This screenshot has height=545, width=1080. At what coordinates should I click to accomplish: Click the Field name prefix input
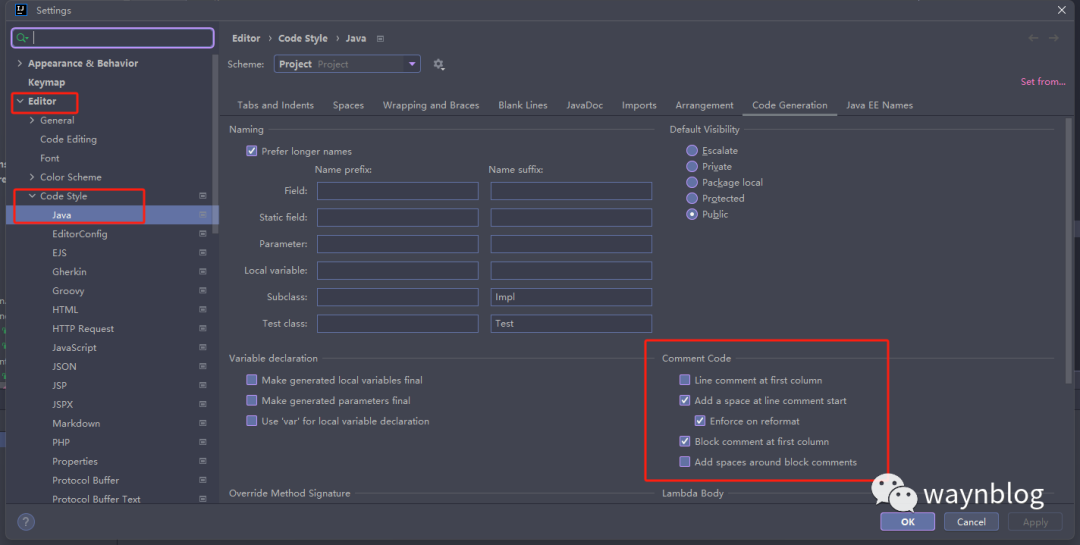coord(397,191)
